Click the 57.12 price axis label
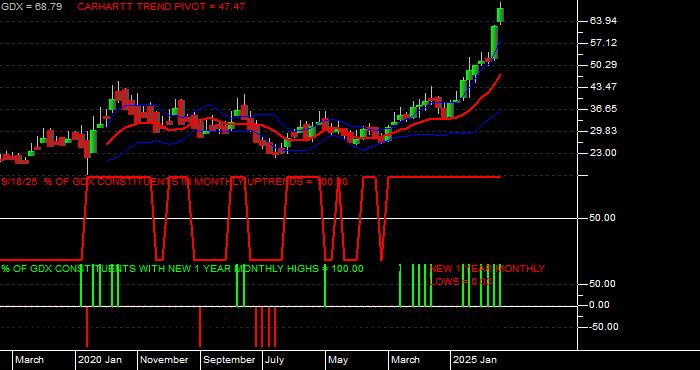The height and width of the screenshot is (370, 700). coord(602,43)
